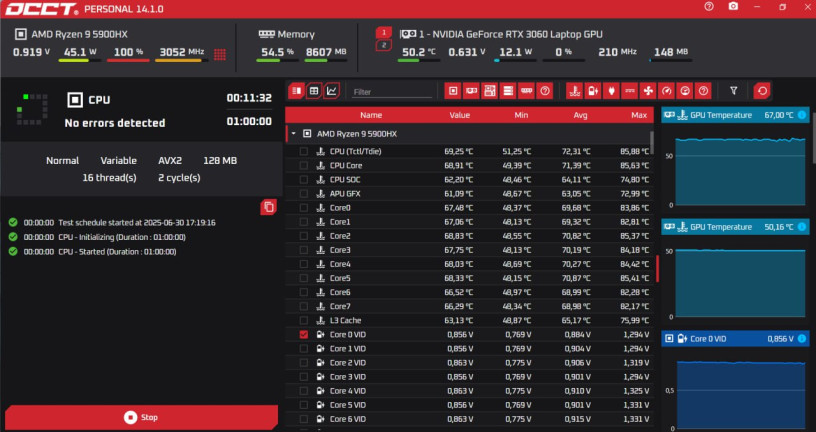Image resolution: width=816 pixels, height=432 pixels.
Task: Click the 'Test schedule started' log entry
Action: pyautogui.click(x=137, y=222)
